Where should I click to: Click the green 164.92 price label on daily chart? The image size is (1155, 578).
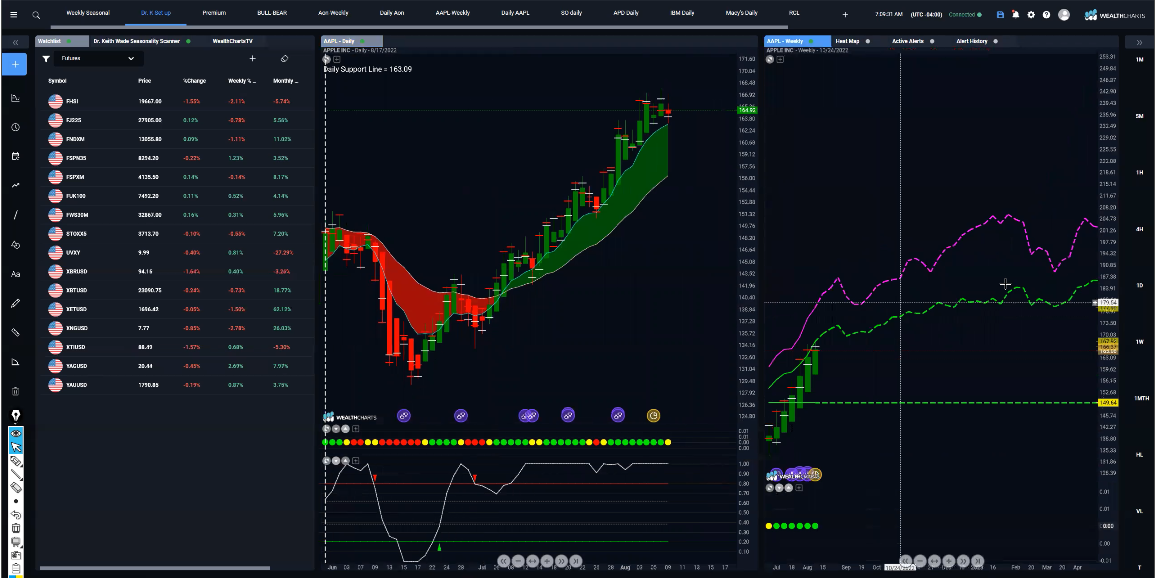tap(746, 110)
